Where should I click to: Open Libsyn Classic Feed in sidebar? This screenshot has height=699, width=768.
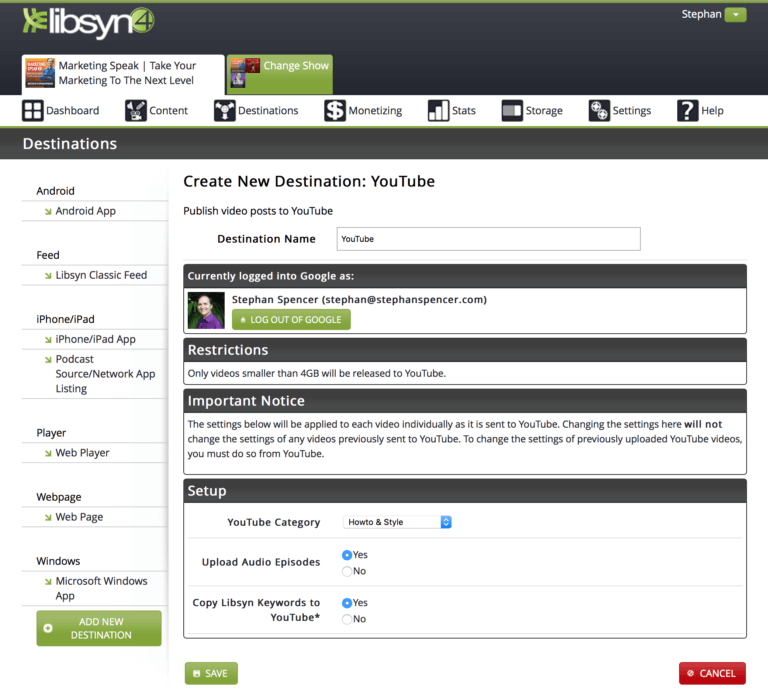[101, 275]
